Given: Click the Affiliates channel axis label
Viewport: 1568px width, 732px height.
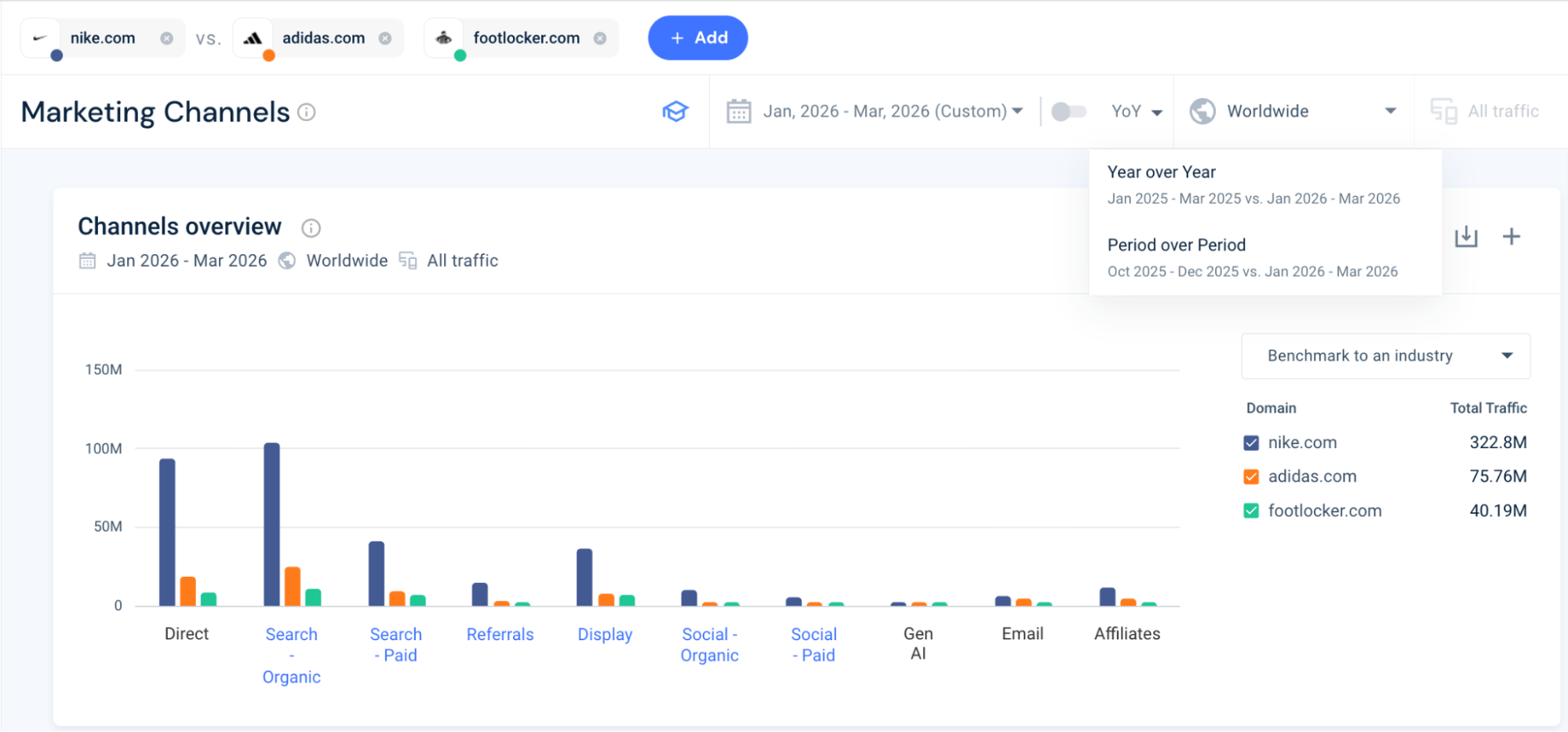Looking at the screenshot, I should (x=1127, y=634).
